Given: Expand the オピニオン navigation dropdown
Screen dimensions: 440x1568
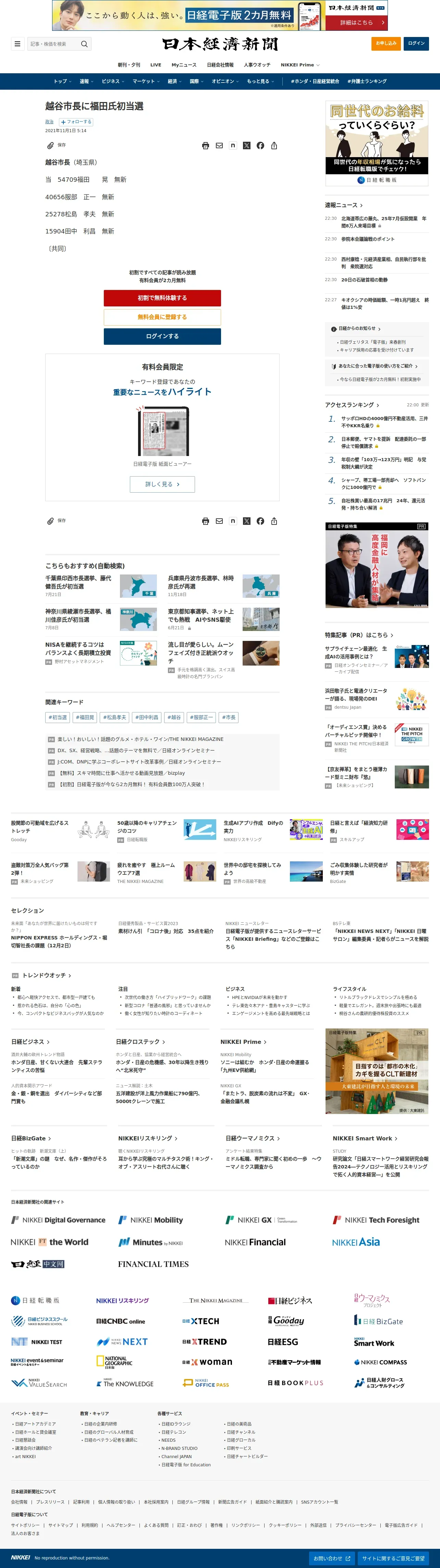Looking at the screenshot, I should (x=225, y=81).
